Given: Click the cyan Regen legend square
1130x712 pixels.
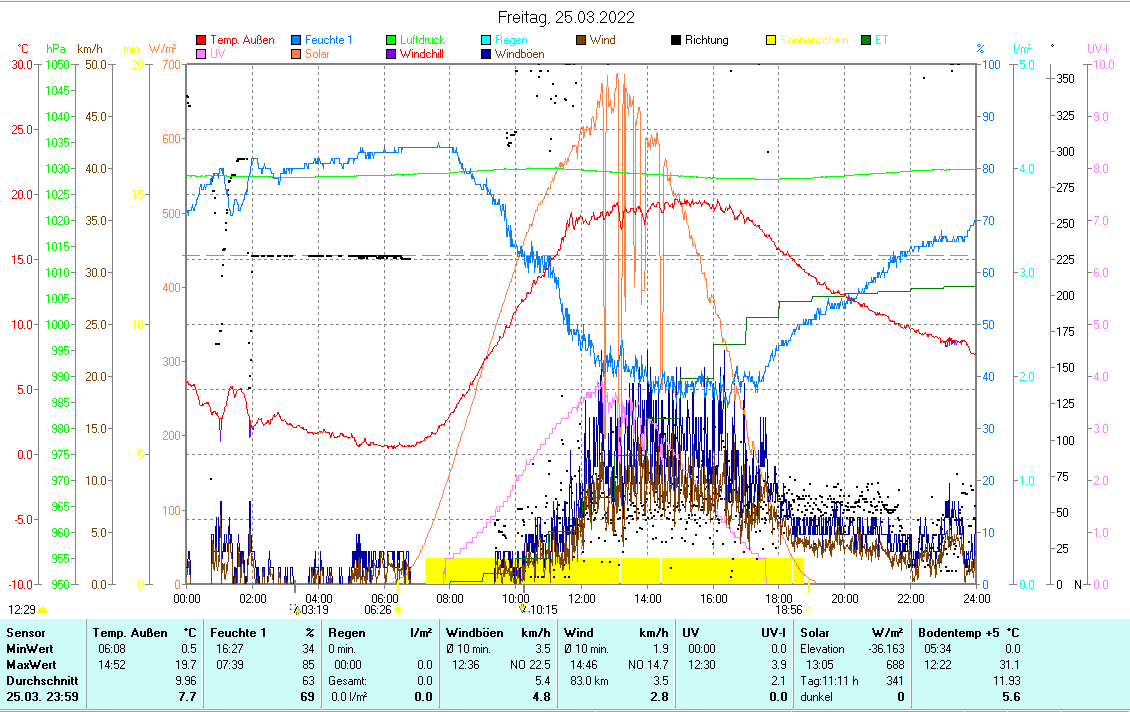Looking at the screenshot, I should click(487, 41).
